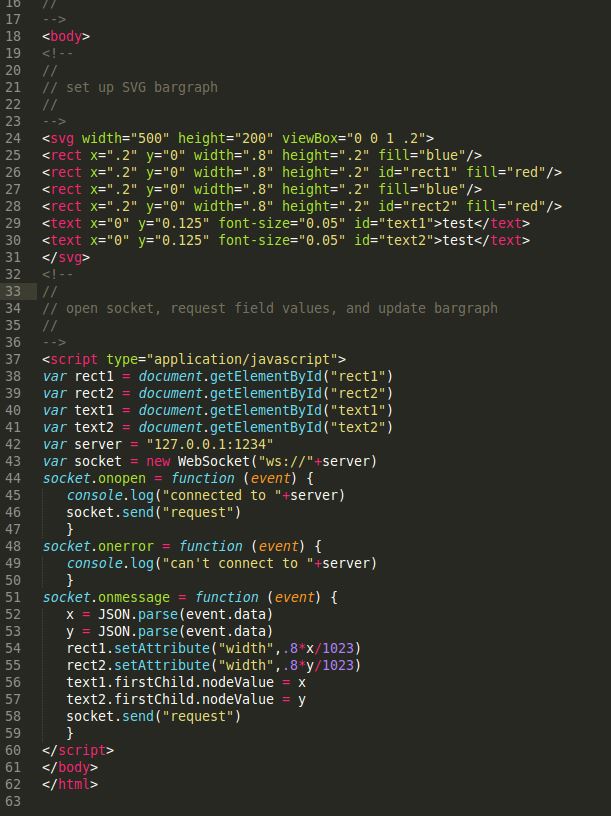611x816 pixels.
Task: Click getElementById("rect2") on line 39
Action: click(x=301, y=393)
